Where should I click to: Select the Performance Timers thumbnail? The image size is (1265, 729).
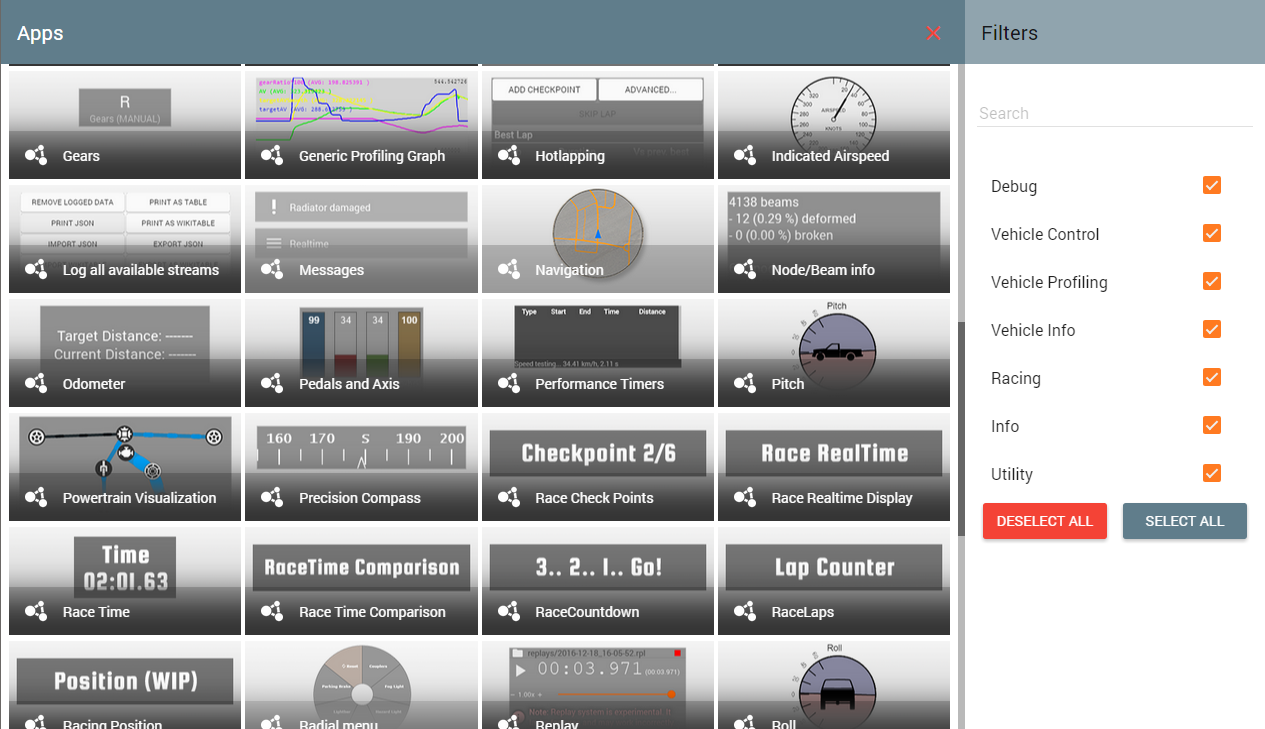(x=598, y=353)
